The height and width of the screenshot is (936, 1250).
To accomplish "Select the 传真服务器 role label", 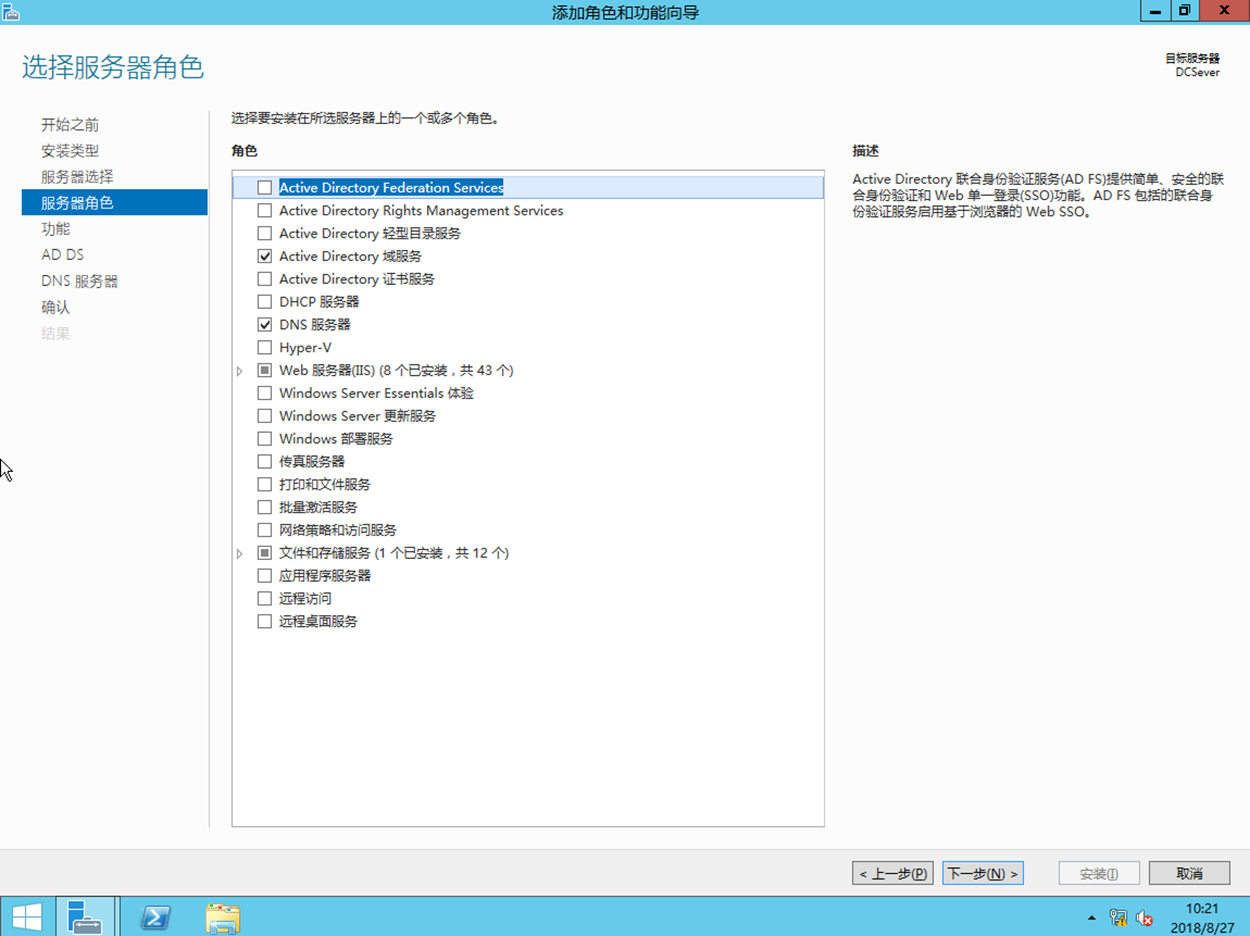I will [312, 461].
